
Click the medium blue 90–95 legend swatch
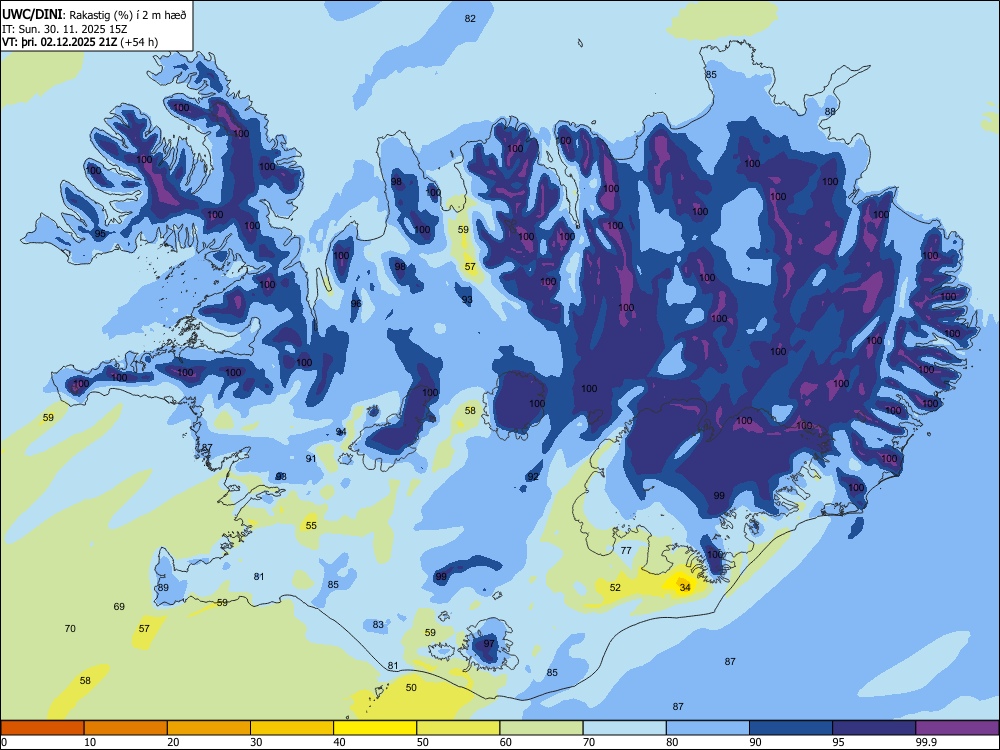(x=791, y=728)
